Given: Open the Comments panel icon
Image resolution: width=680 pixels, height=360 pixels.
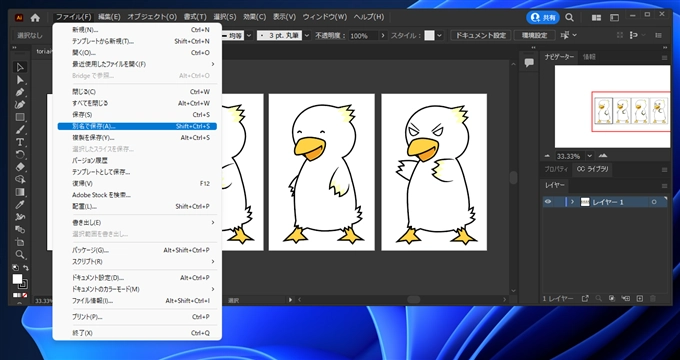Looking at the screenshot, I should click(x=529, y=62).
